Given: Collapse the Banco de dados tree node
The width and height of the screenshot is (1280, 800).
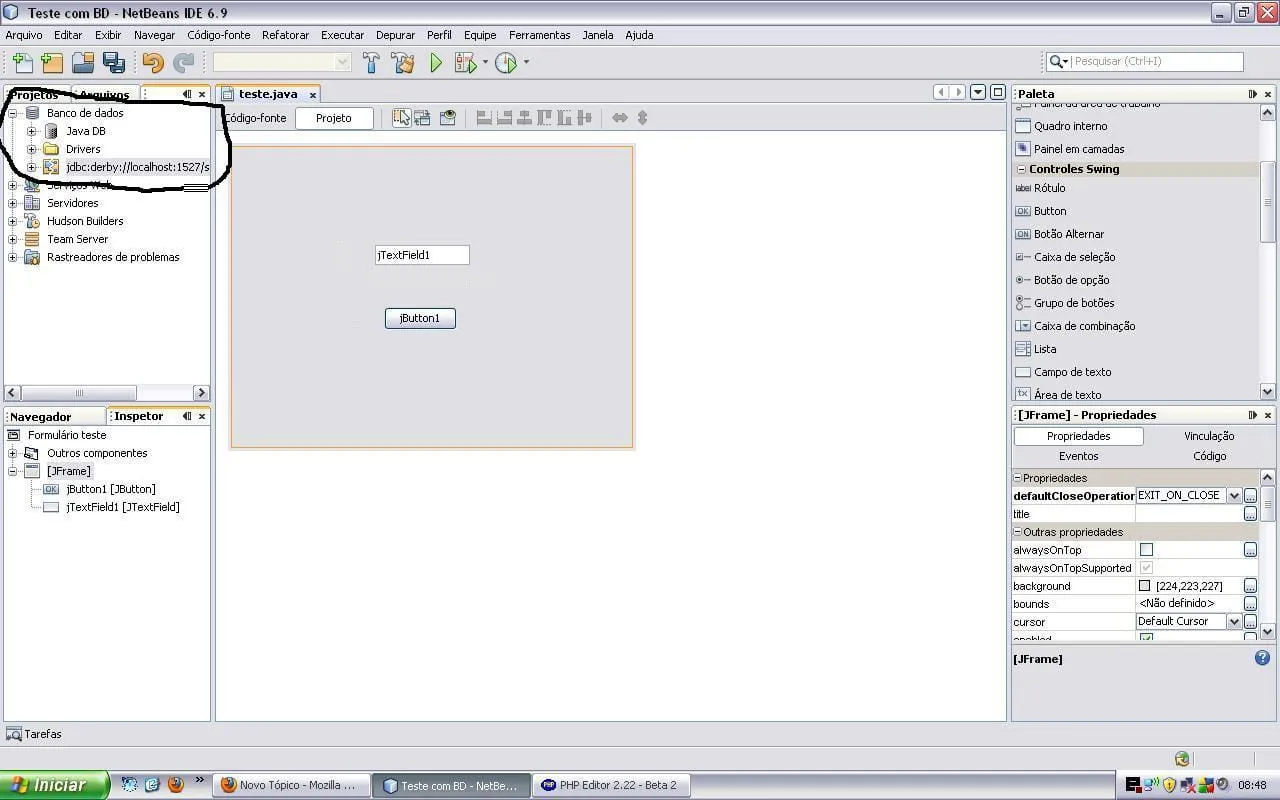Looking at the screenshot, I should click(x=13, y=113).
